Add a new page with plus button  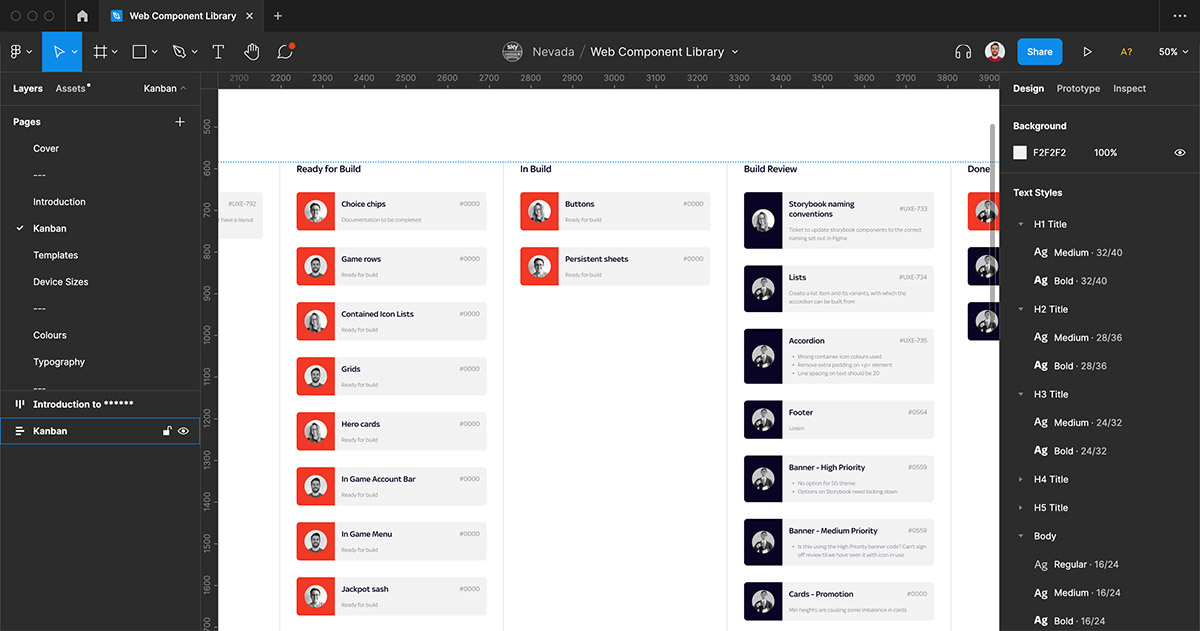point(180,122)
